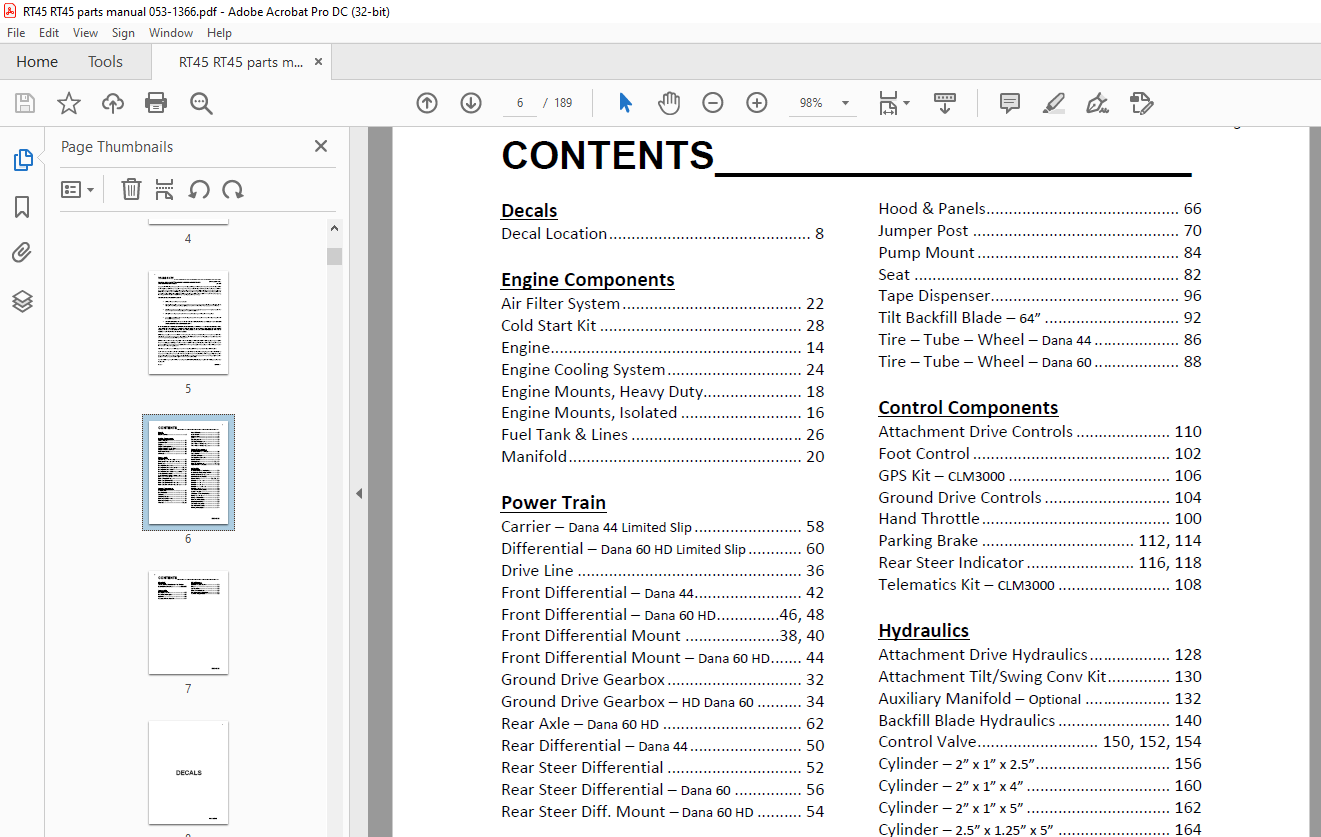
Task: Zoom out with the minus icon
Action: (712, 103)
